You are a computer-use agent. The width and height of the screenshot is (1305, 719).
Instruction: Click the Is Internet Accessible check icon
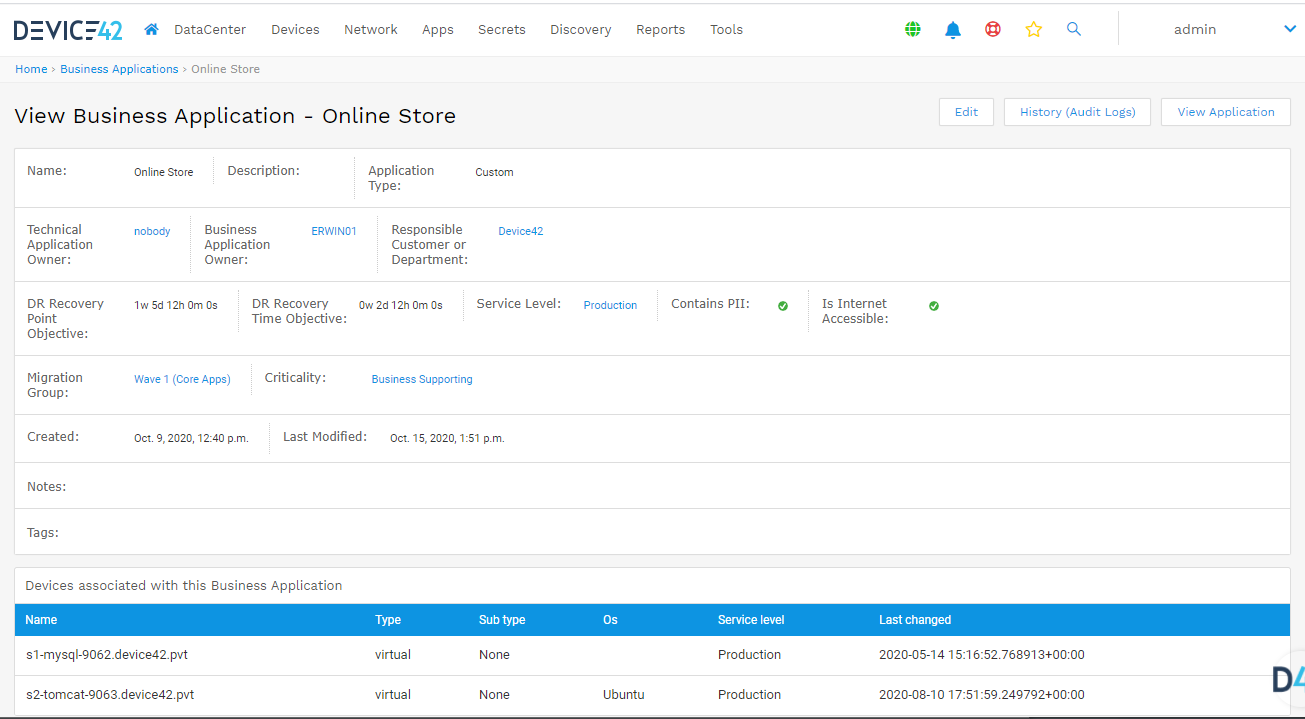(x=934, y=306)
